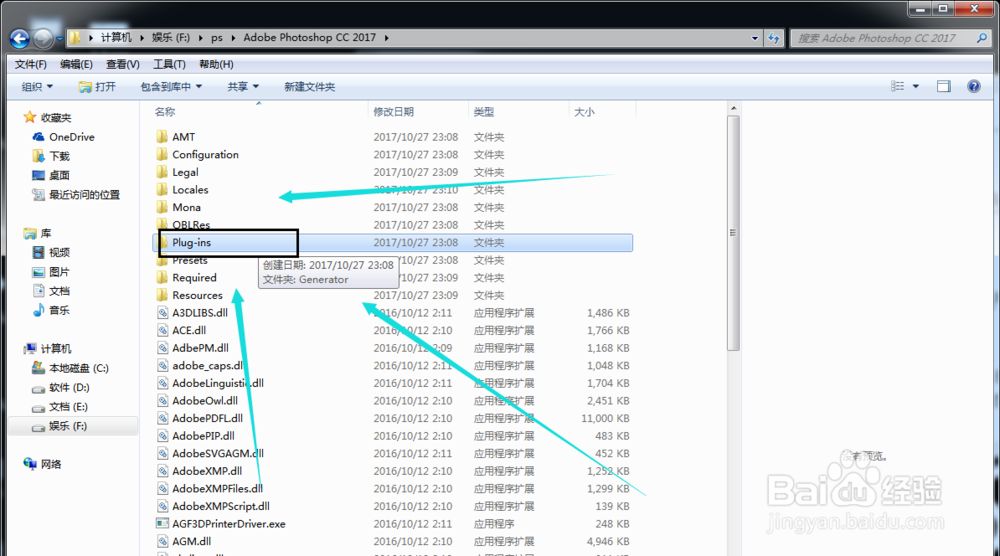Screen dimensions: 1000x556
Task: Select the AdobeOwl.dll file
Action: coord(205,400)
